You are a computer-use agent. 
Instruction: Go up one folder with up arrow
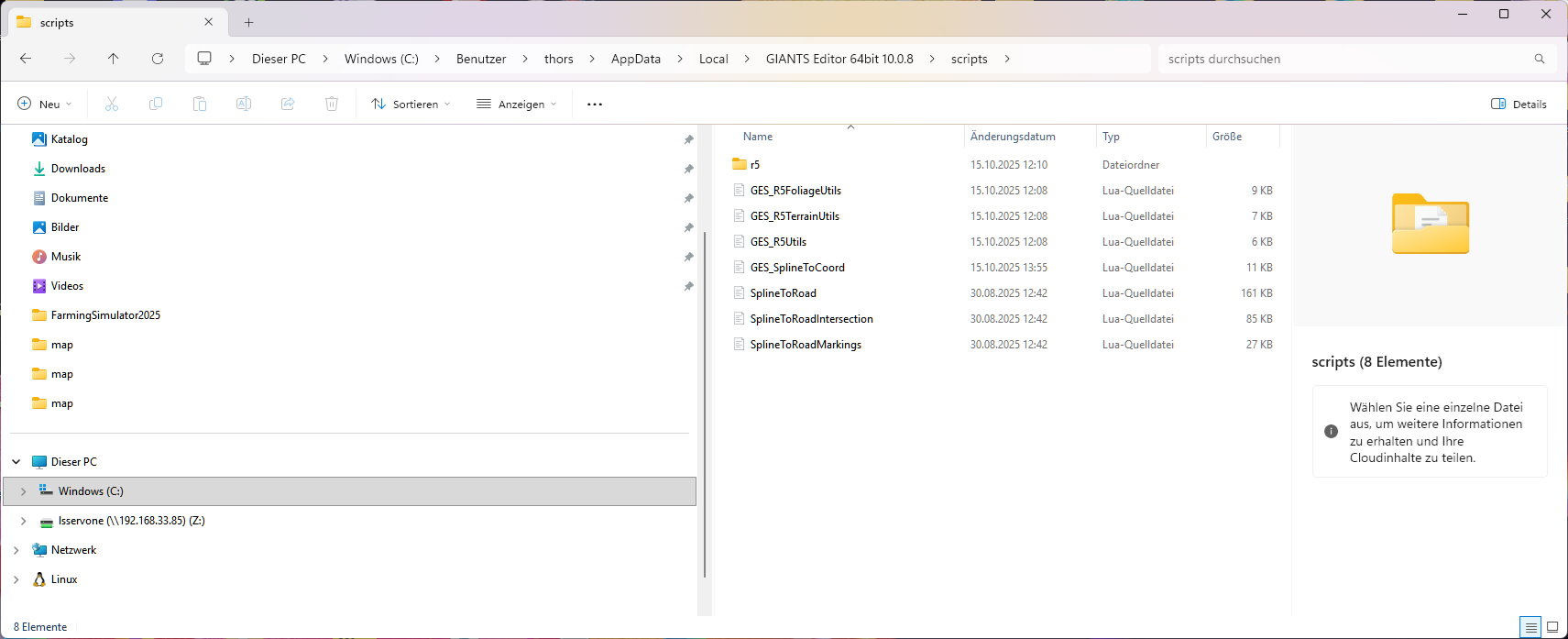pyautogui.click(x=114, y=59)
